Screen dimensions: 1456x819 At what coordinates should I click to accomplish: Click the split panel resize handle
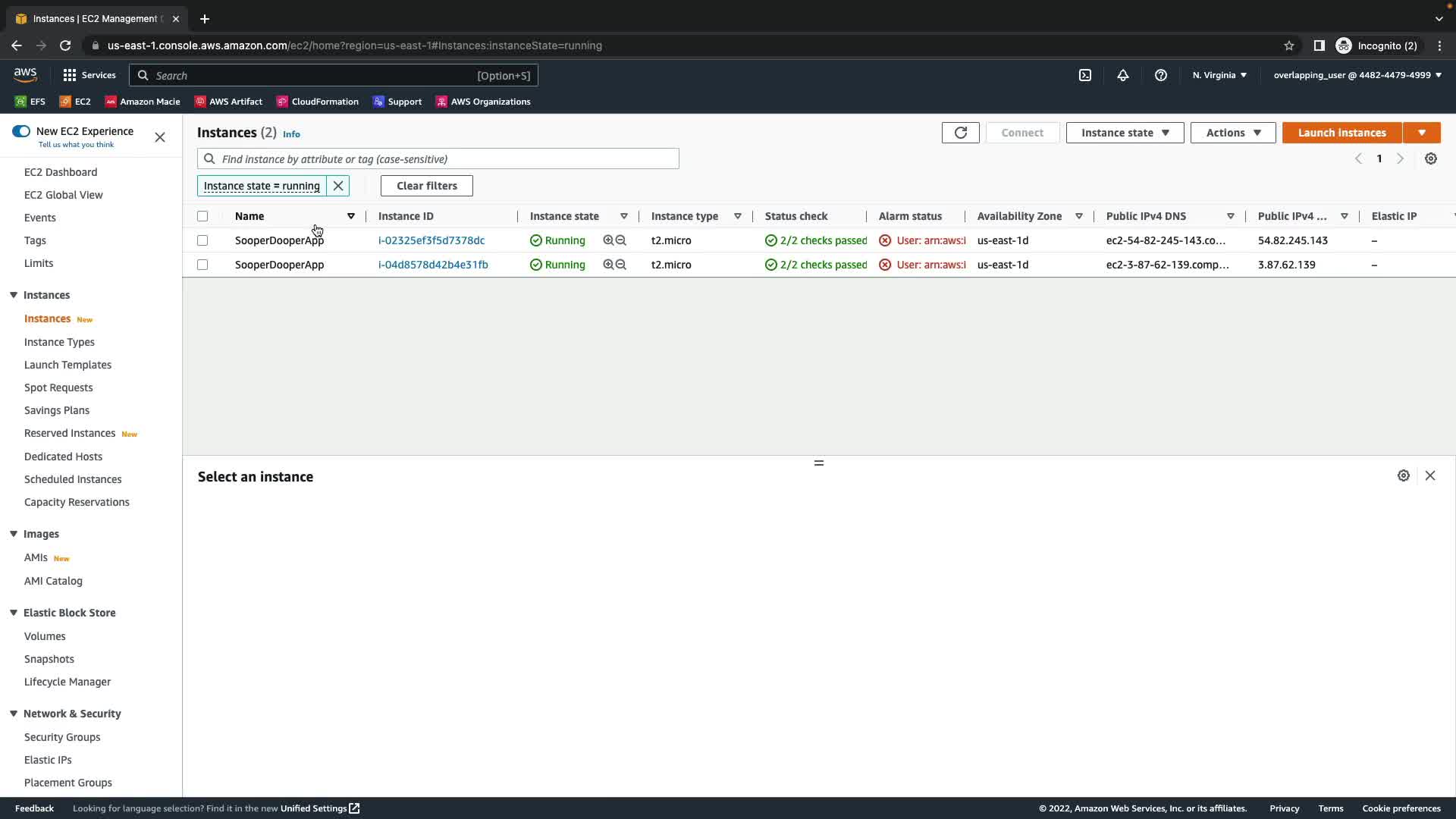pos(818,463)
